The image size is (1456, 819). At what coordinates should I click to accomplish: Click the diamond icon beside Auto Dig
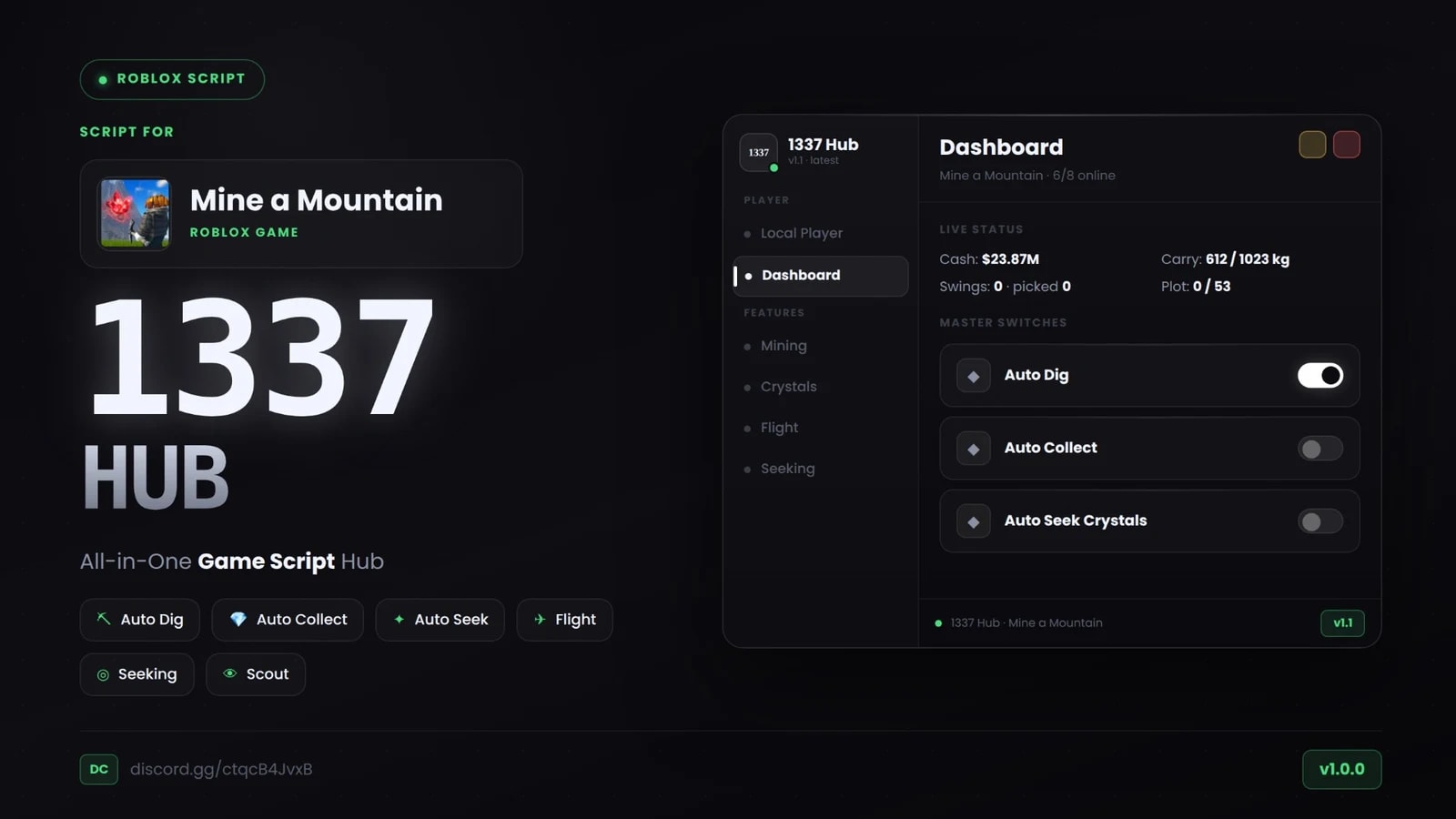pyautogui.click(x=974, y=375)
